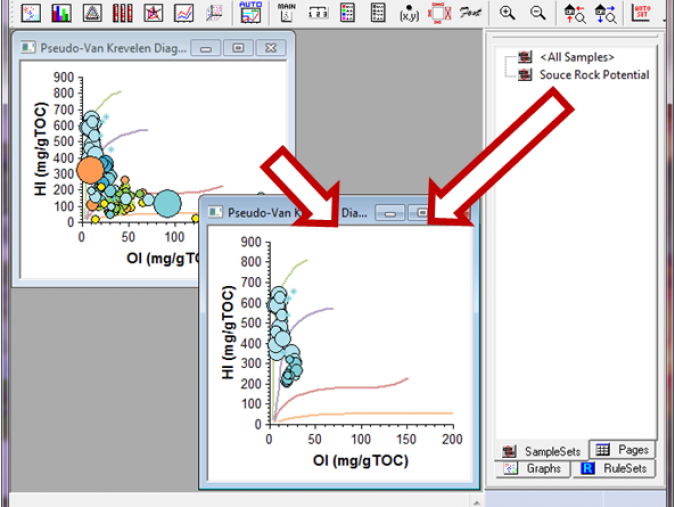Click the 1 2 3 numbering icon
The image size is (675, 507).
pos(318,13)
